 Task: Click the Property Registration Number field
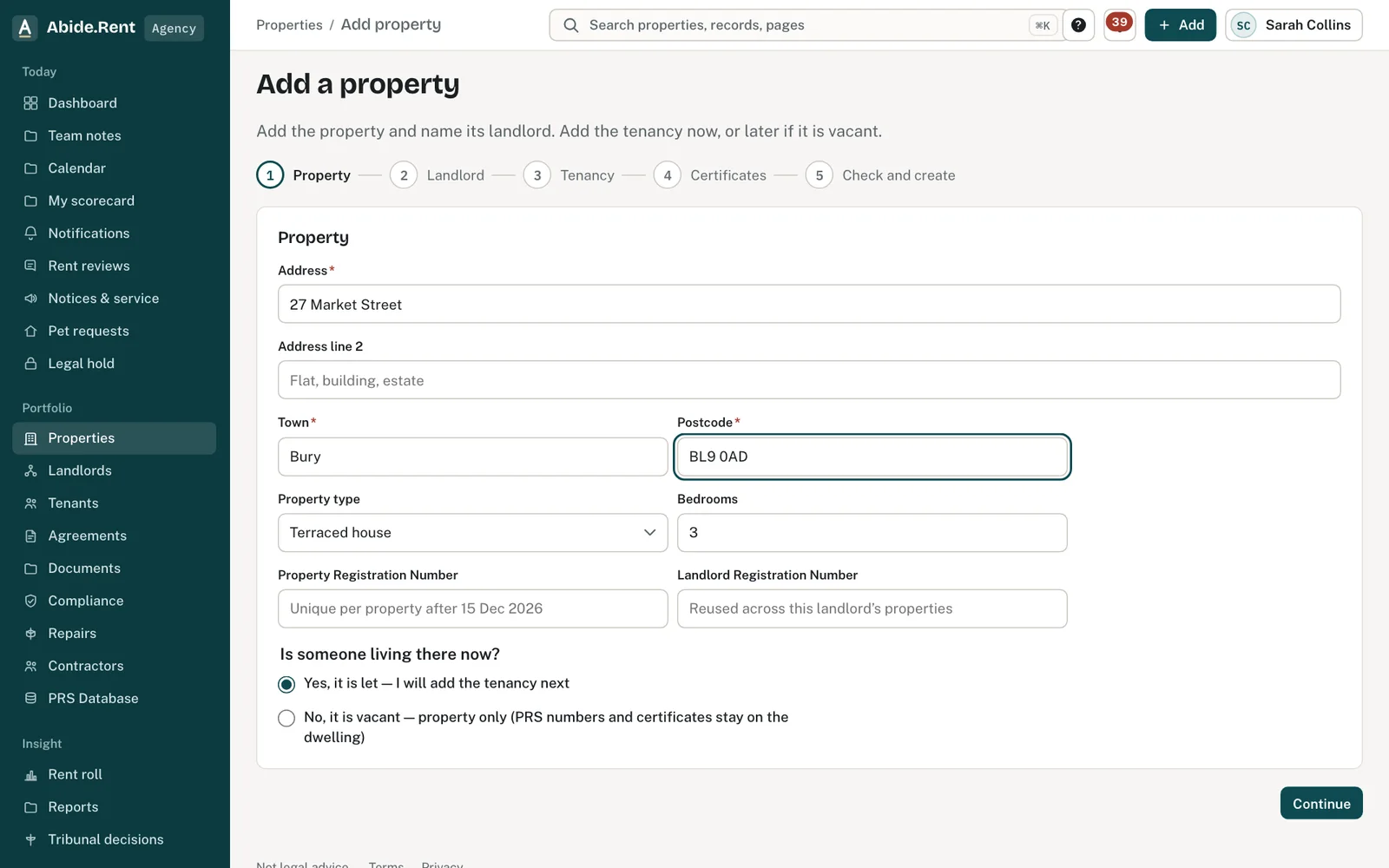[472, 608]
